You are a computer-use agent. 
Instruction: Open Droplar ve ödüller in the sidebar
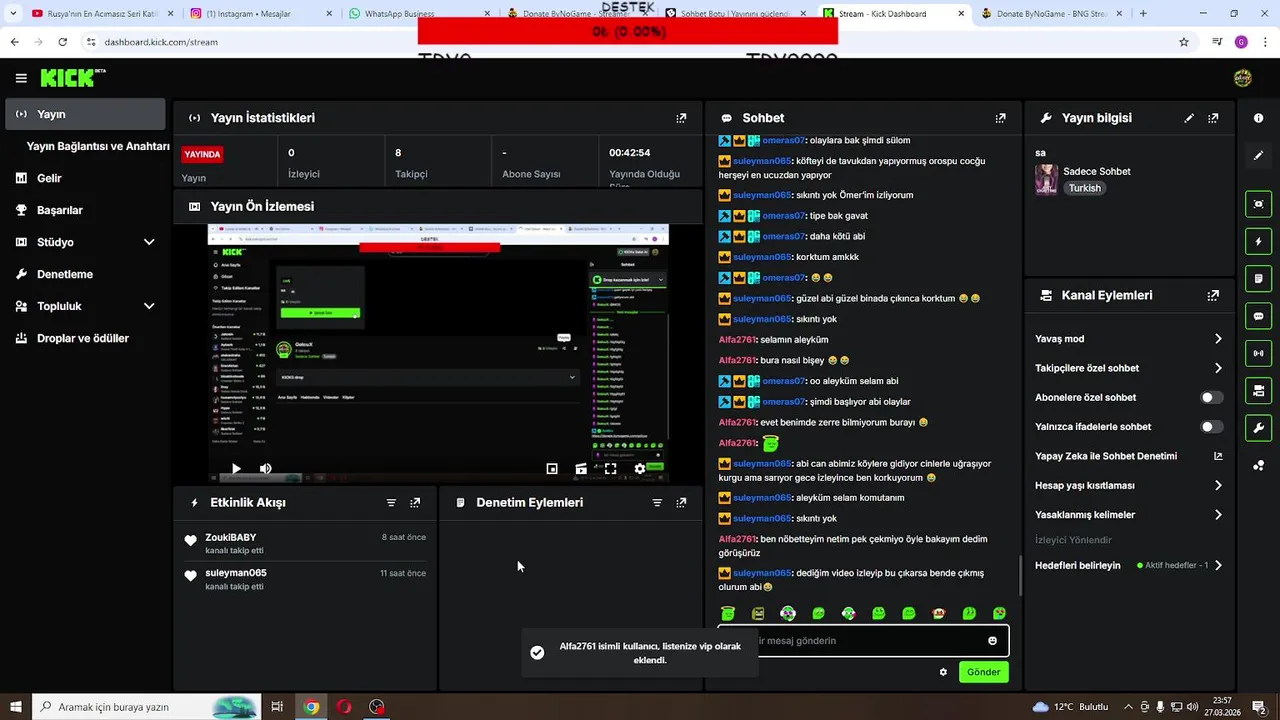pyautogui.click(x=85, y=338)
